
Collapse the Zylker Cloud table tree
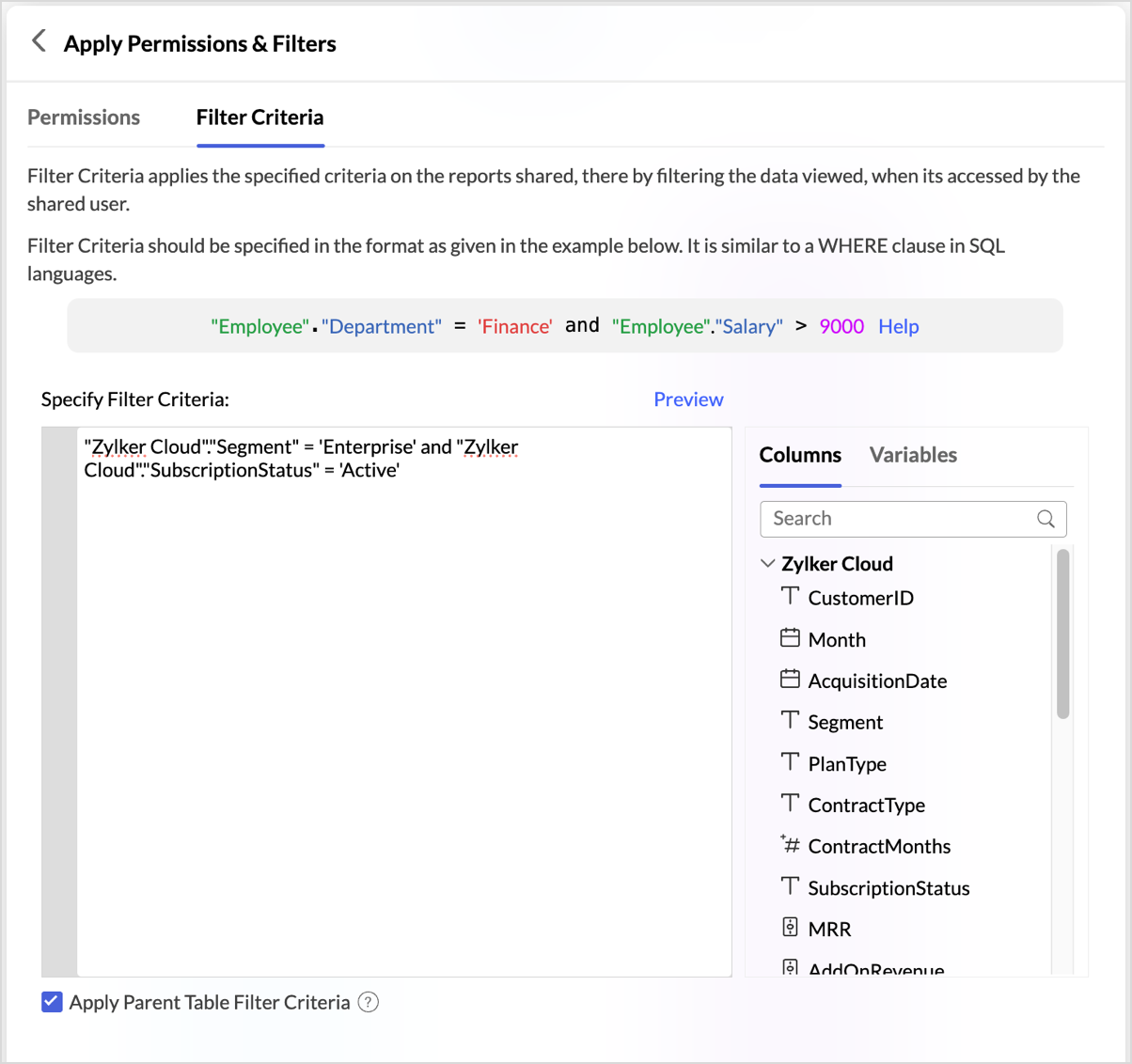click(767, 563)
